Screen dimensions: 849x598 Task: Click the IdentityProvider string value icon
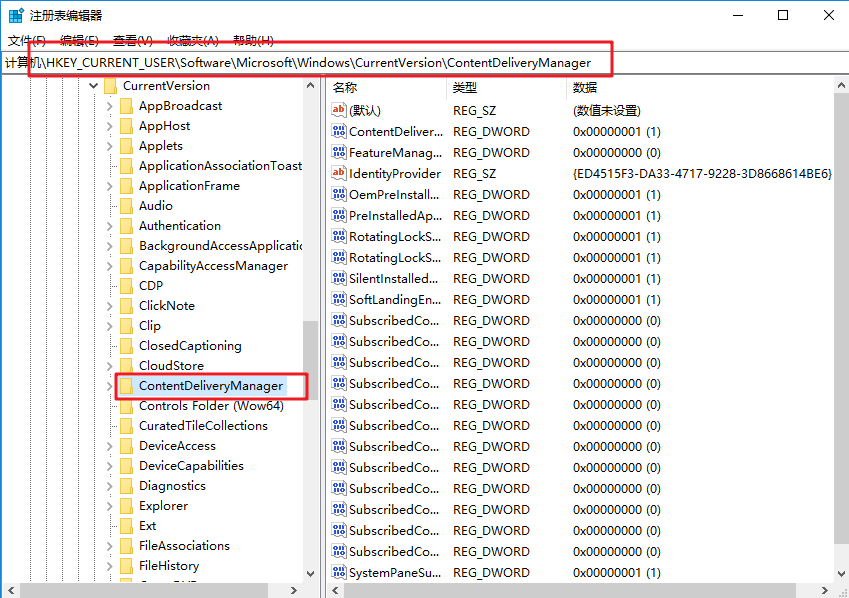tap(339, 173)
